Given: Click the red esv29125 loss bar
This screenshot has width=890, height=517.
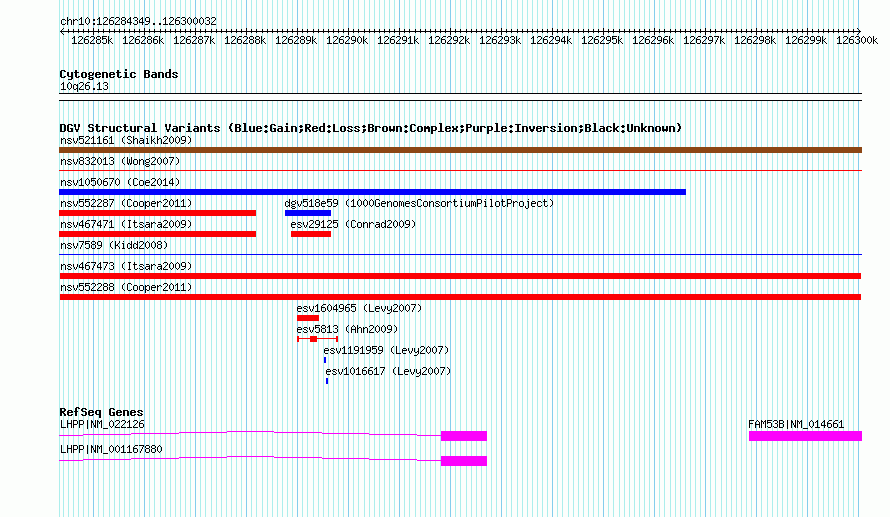Looking at the screenshot, I should [310, 234].
